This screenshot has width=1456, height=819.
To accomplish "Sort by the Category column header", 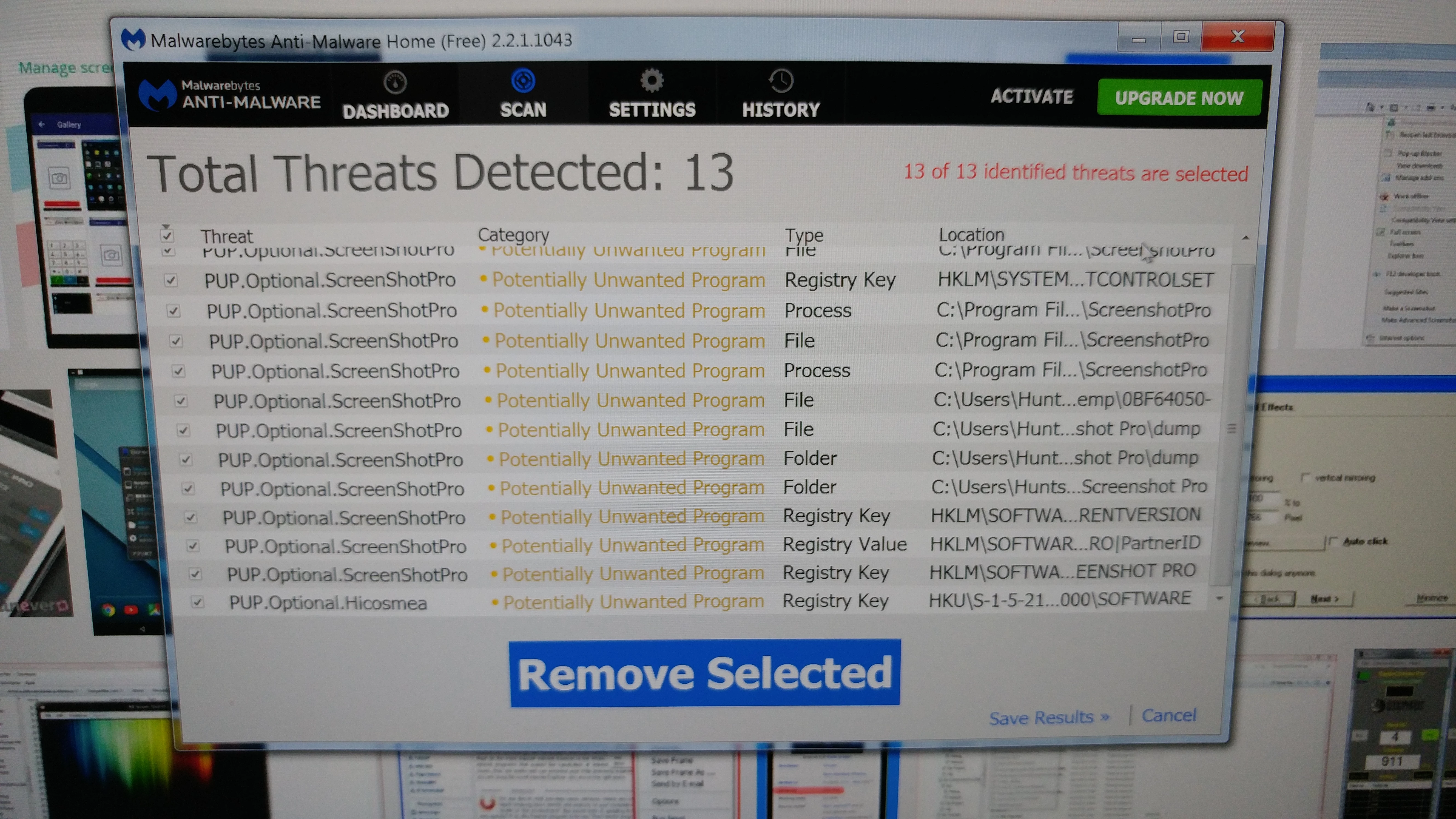I will 513,235.
